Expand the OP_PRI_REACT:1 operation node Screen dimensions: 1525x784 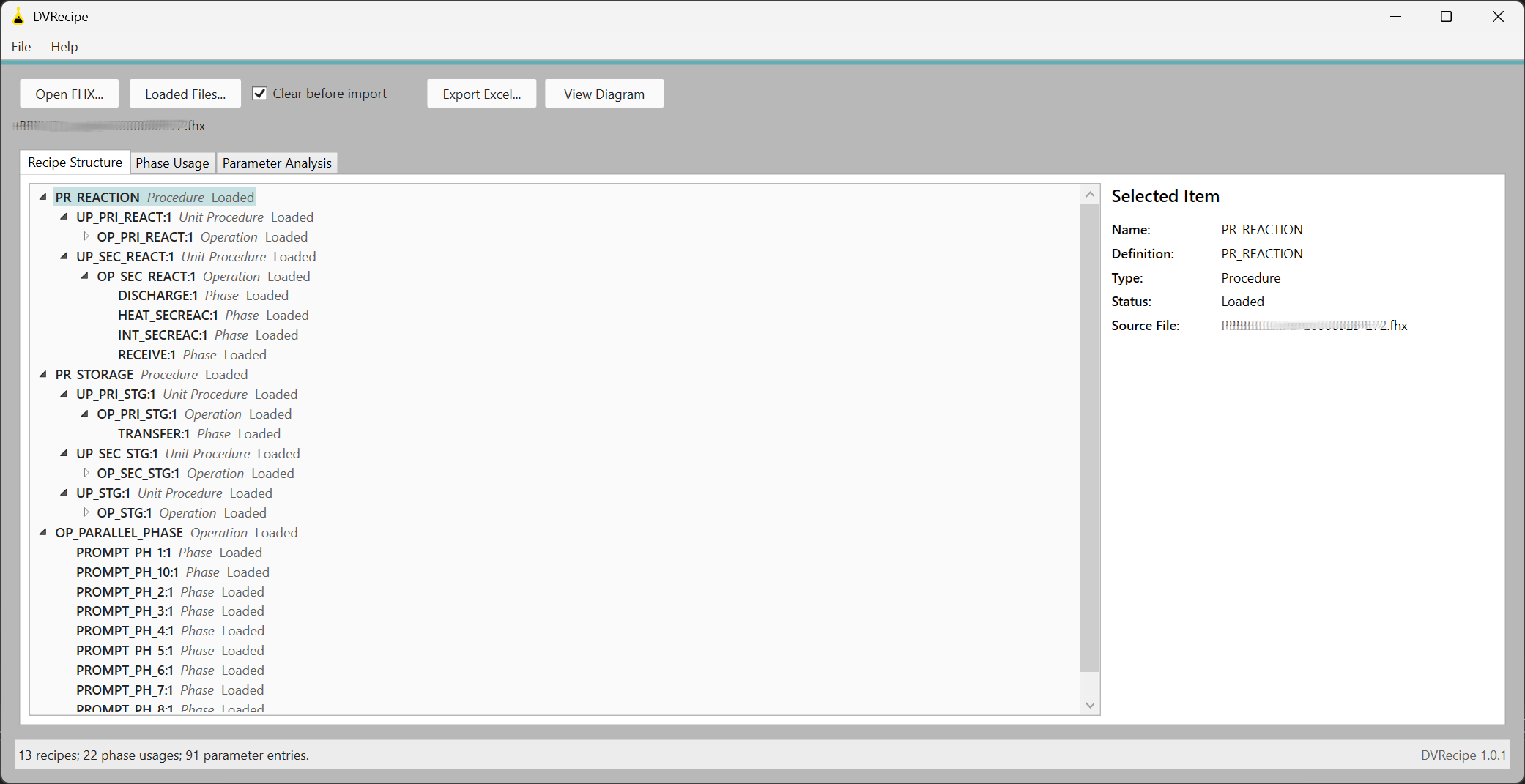[86, 236]
